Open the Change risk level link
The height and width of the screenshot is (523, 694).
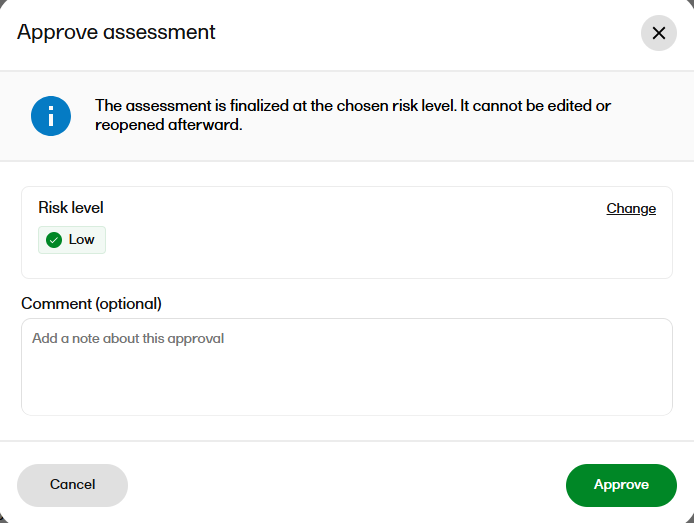[x=631, y=208]
